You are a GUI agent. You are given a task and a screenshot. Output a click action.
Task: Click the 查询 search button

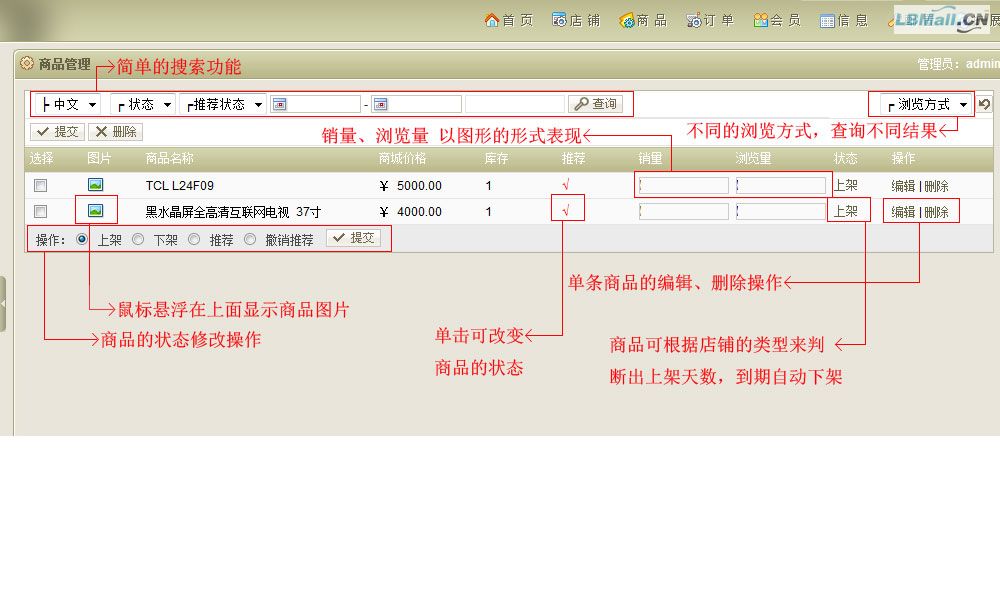(595, 104)
